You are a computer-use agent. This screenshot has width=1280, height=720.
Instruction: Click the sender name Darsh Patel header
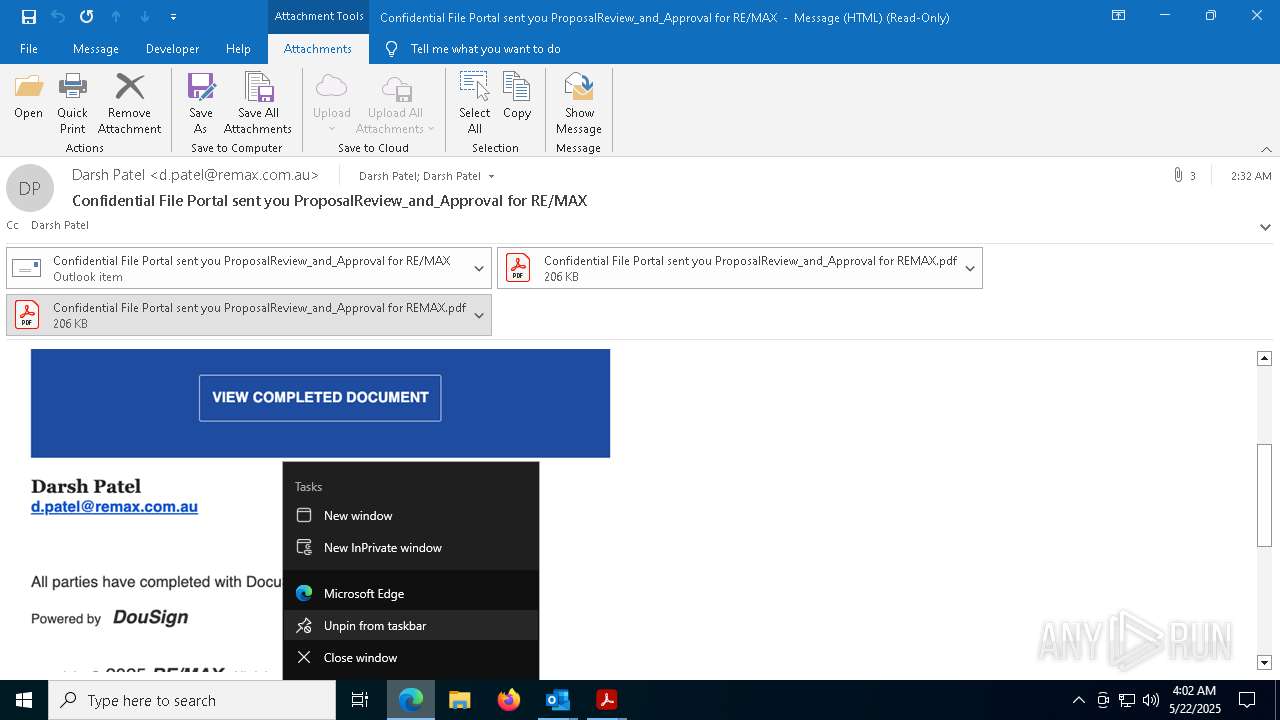tap(195, 175)
